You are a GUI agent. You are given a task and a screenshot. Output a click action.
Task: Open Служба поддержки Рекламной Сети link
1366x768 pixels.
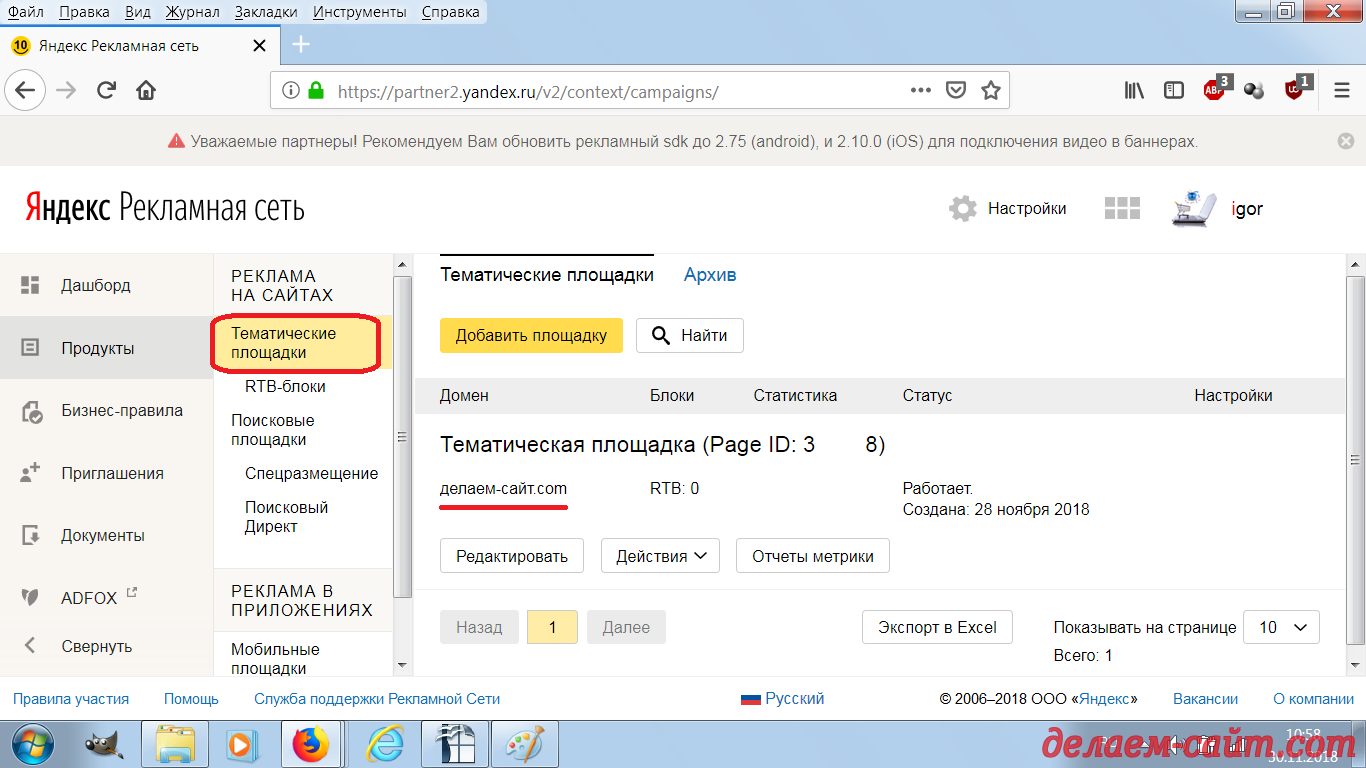tap(377, 699)
